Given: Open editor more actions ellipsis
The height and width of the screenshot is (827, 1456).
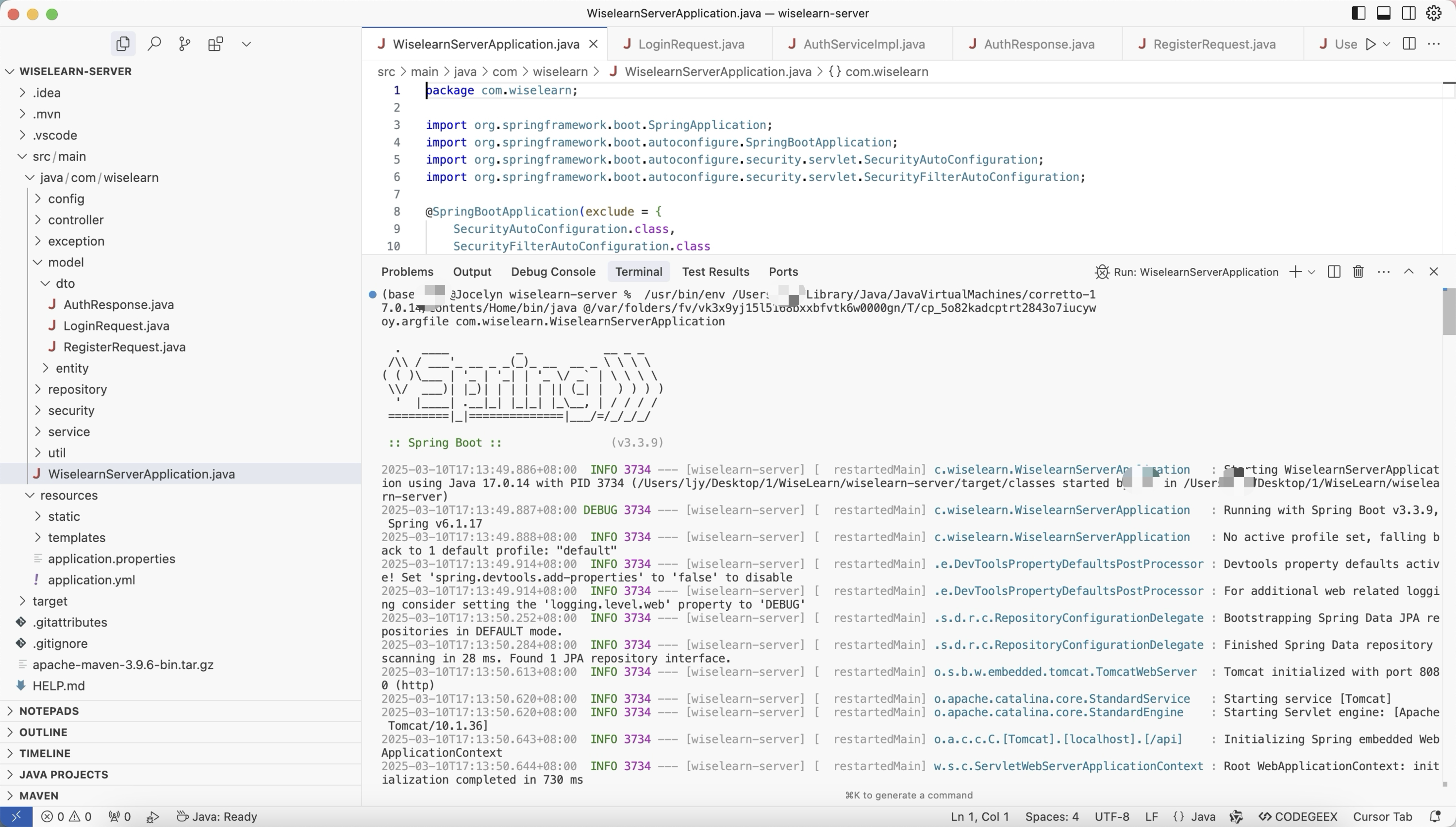Looking at the screenshot, I should (x=1434, y=44).
